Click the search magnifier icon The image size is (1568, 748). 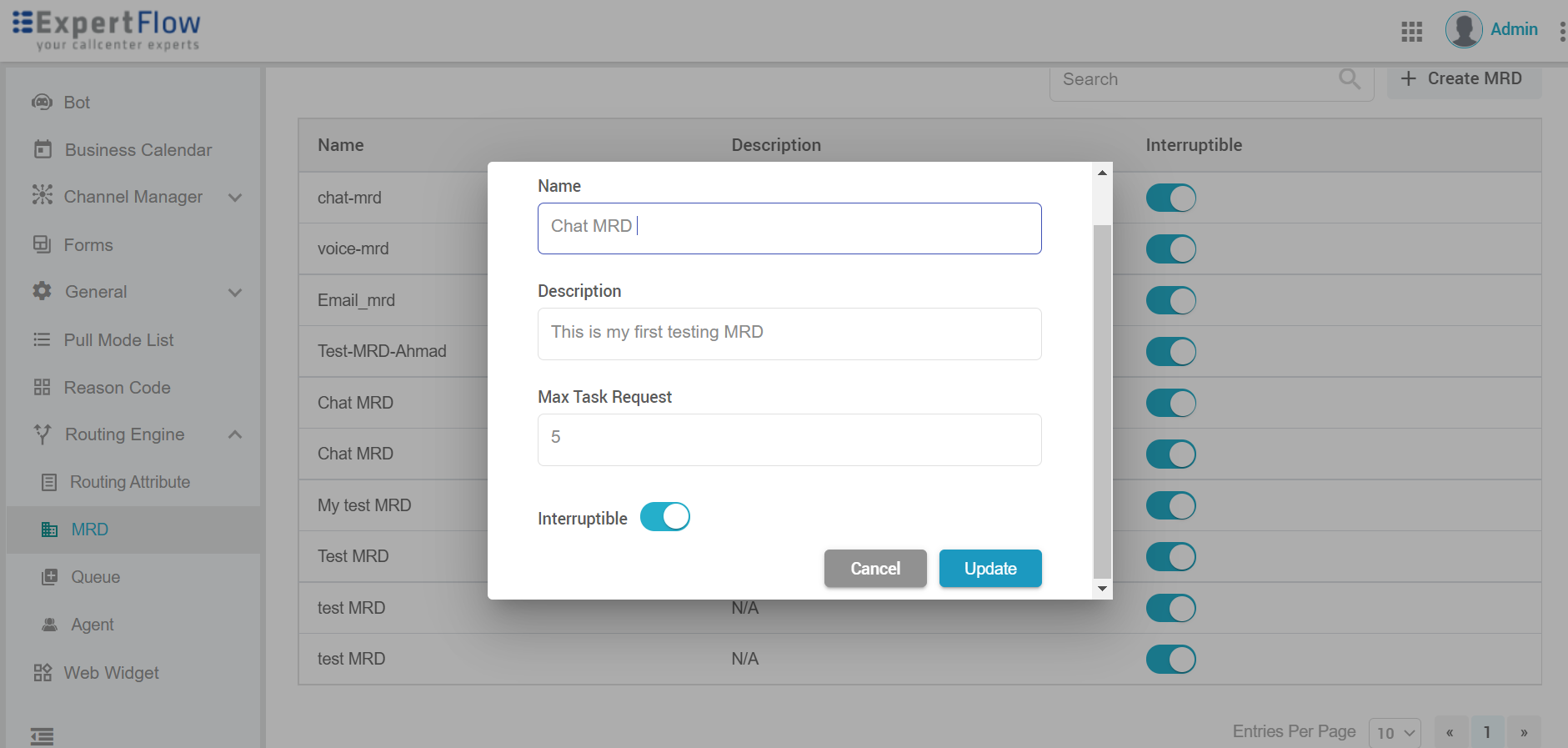click(1349, 79)
